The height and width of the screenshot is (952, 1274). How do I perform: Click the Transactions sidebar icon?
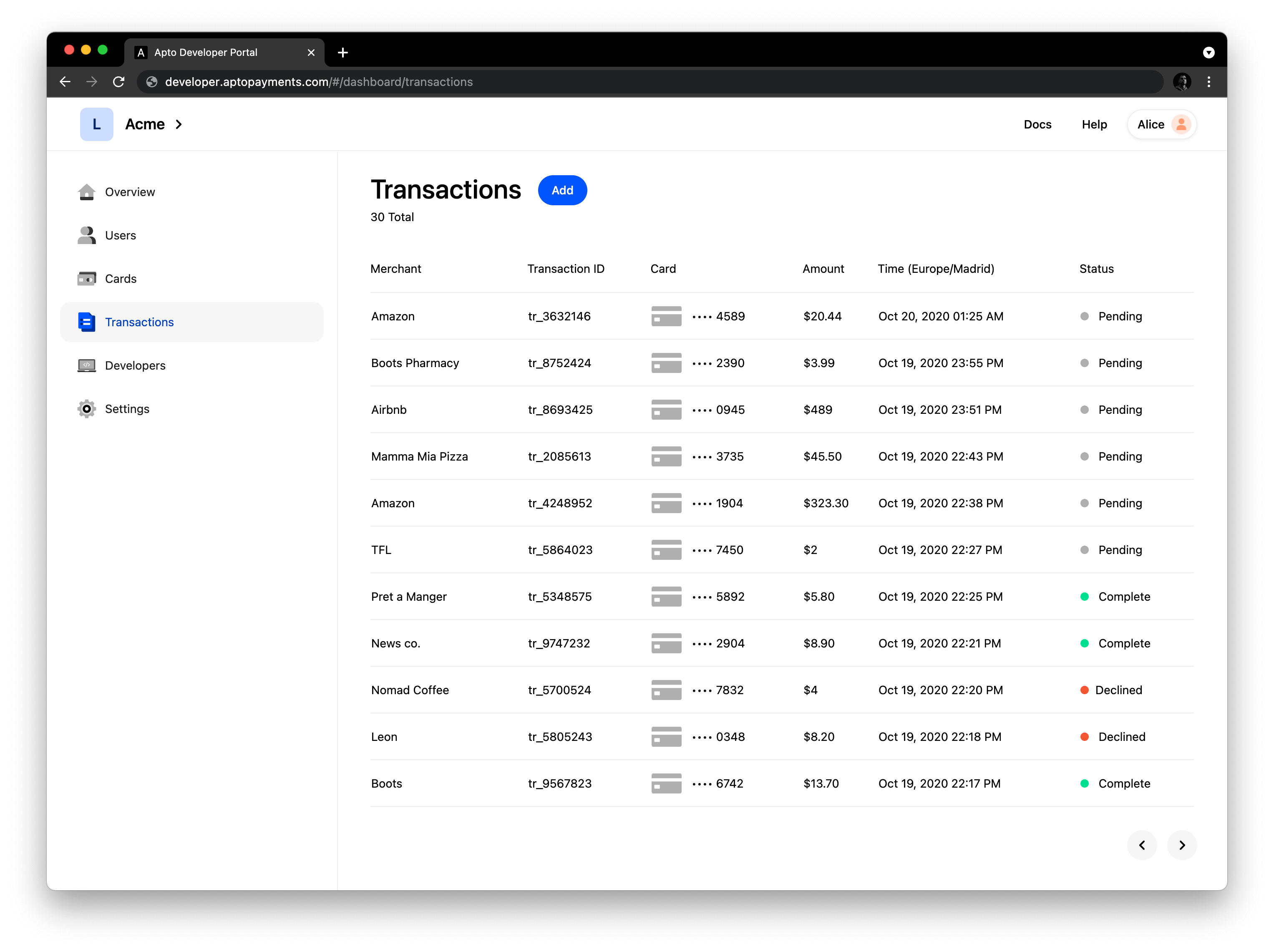[88, 322]
